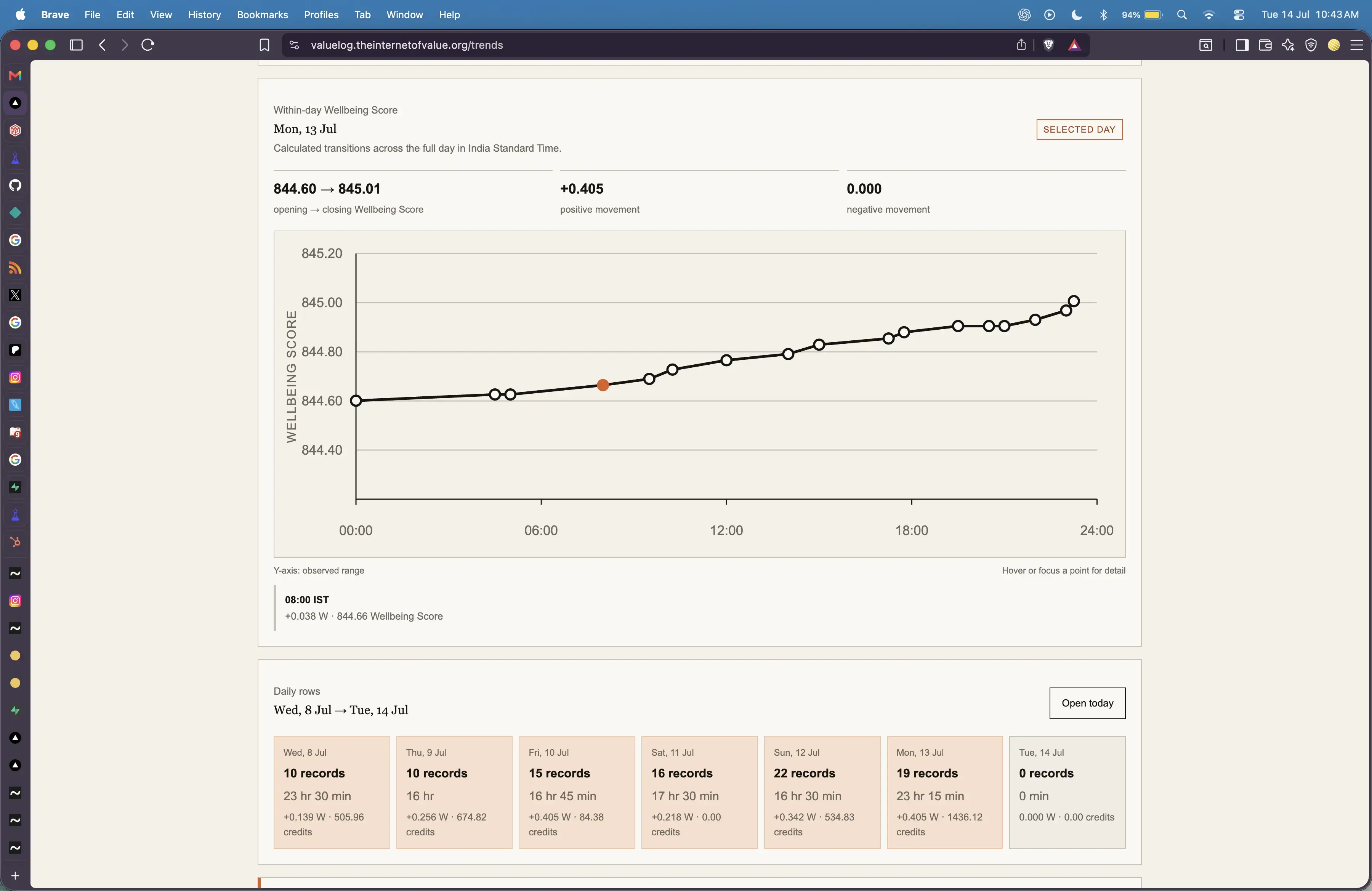Click the SELECTED DAY badge
The height and width of the screenshot is (891, 1372).
point(1079,130)
